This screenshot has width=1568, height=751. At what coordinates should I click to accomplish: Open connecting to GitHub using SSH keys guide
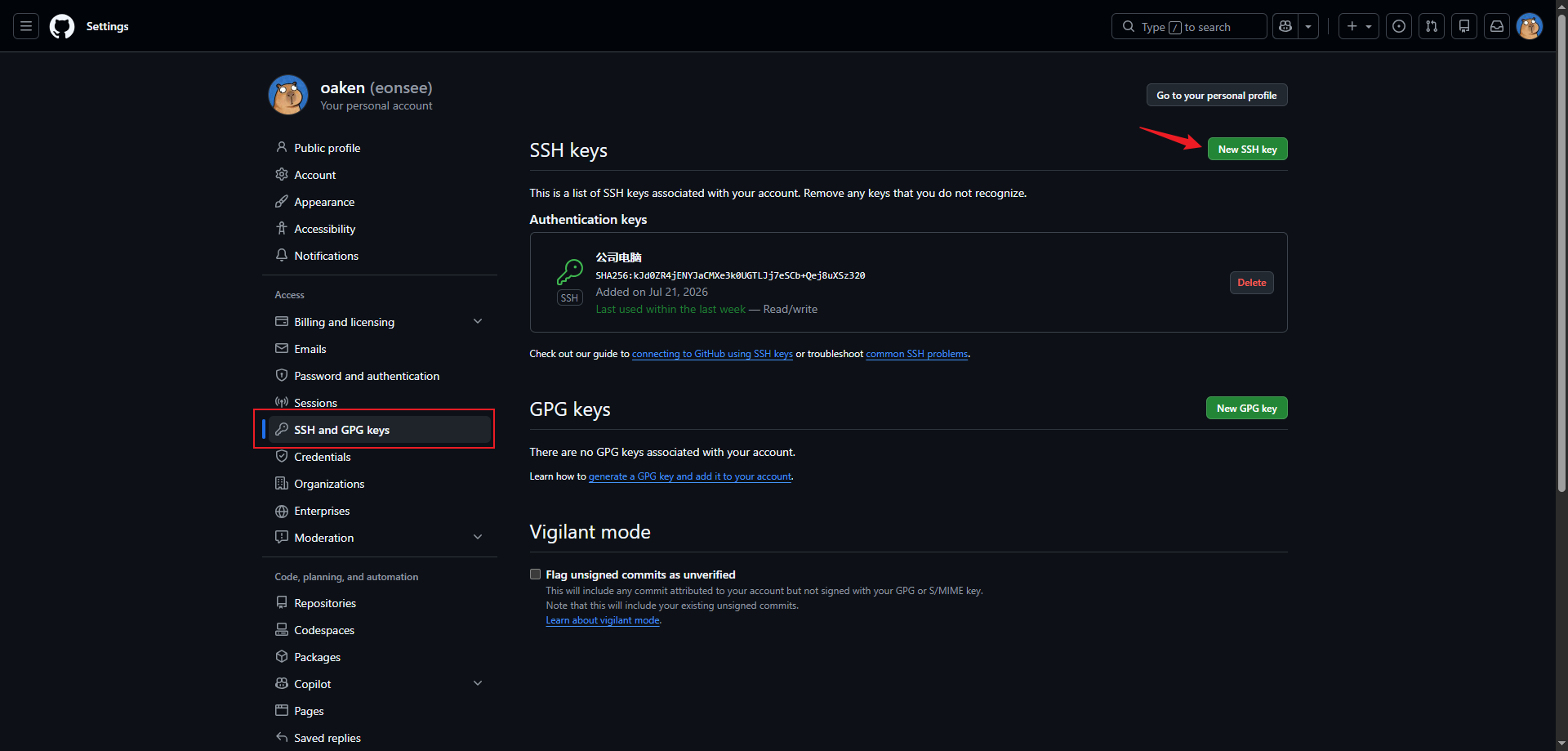point(712,354)
